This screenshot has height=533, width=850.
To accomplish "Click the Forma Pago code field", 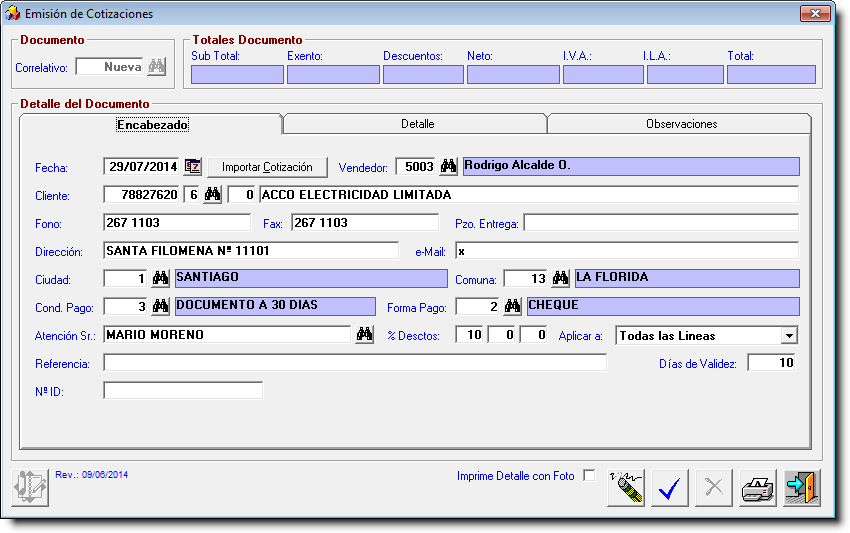I will click(x=477, y=306).
